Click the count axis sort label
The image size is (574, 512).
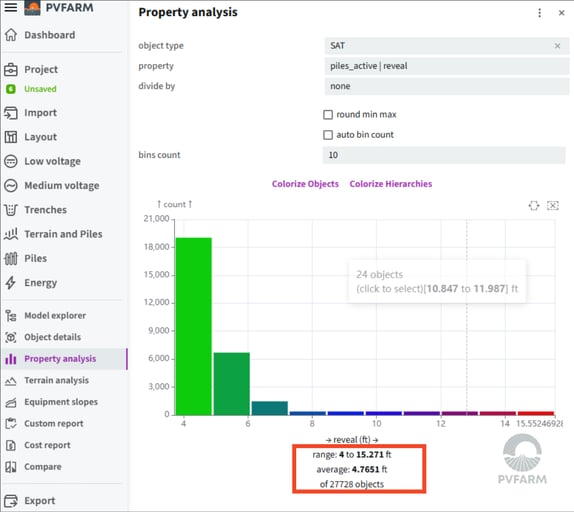coord(175,204)
